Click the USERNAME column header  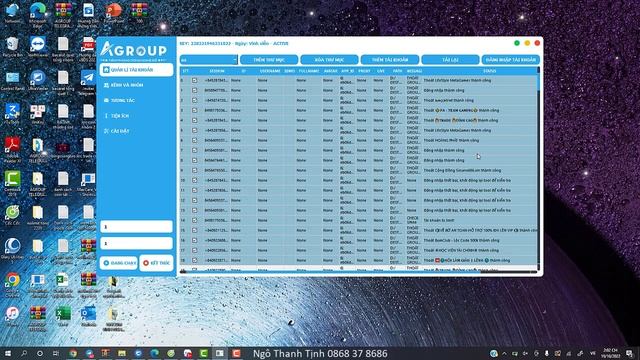270,71
